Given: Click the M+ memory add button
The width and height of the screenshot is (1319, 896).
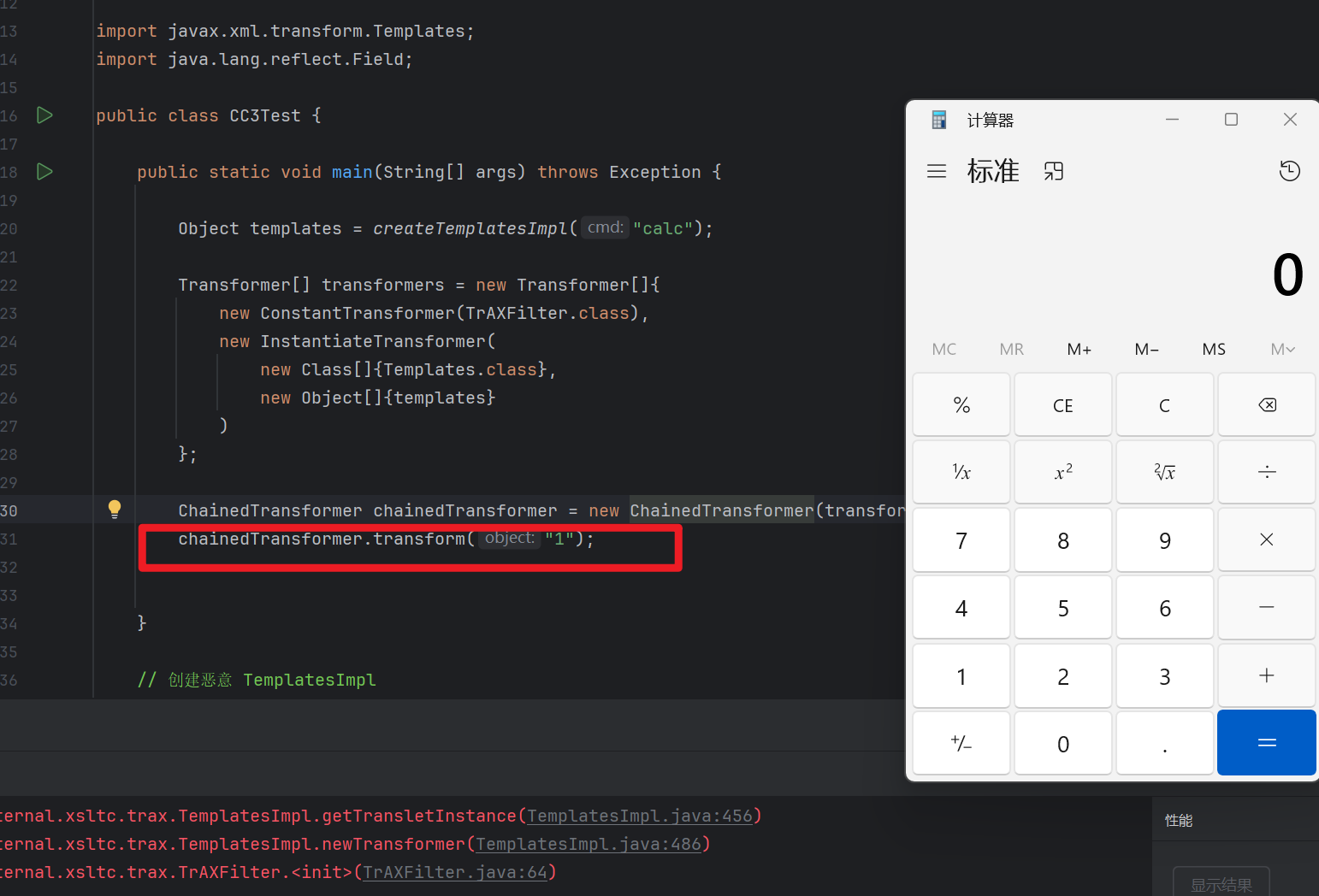Looking at the screenshot, I should (1079, 349).
